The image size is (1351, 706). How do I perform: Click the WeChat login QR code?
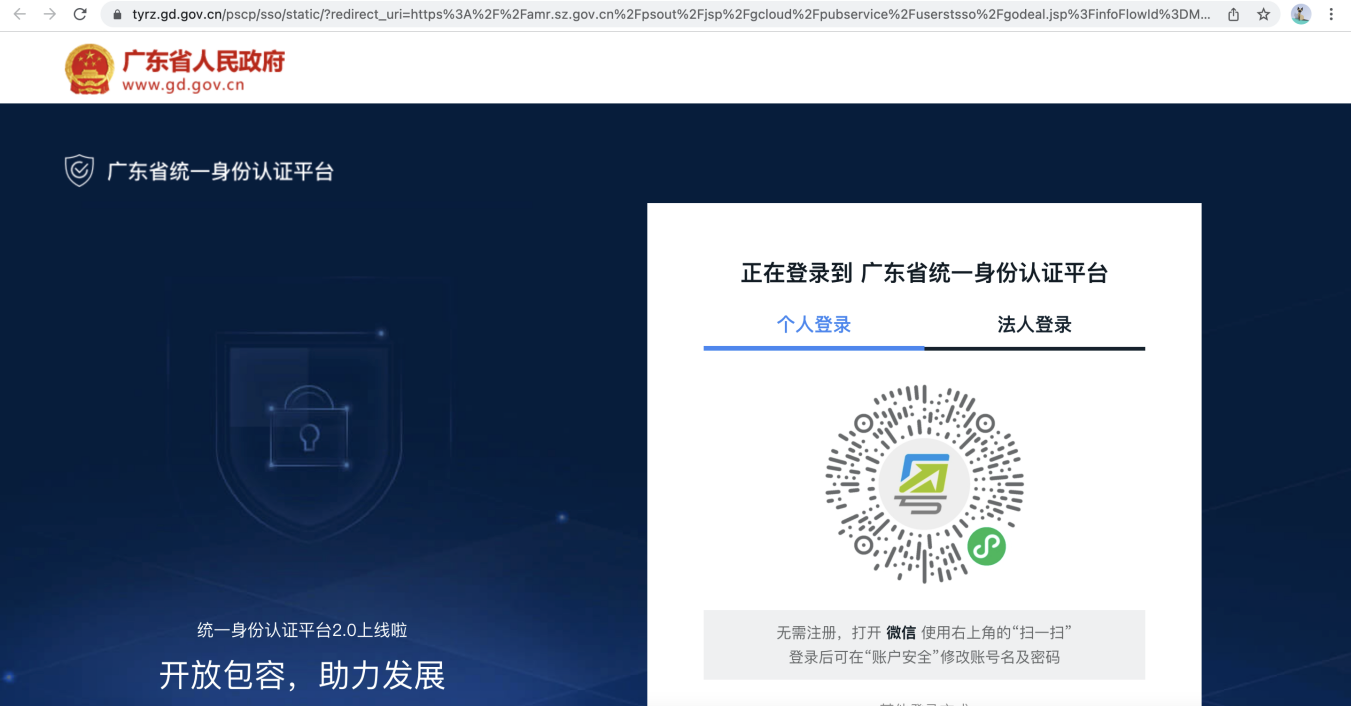pyautogui.click(x=924, y=484)
